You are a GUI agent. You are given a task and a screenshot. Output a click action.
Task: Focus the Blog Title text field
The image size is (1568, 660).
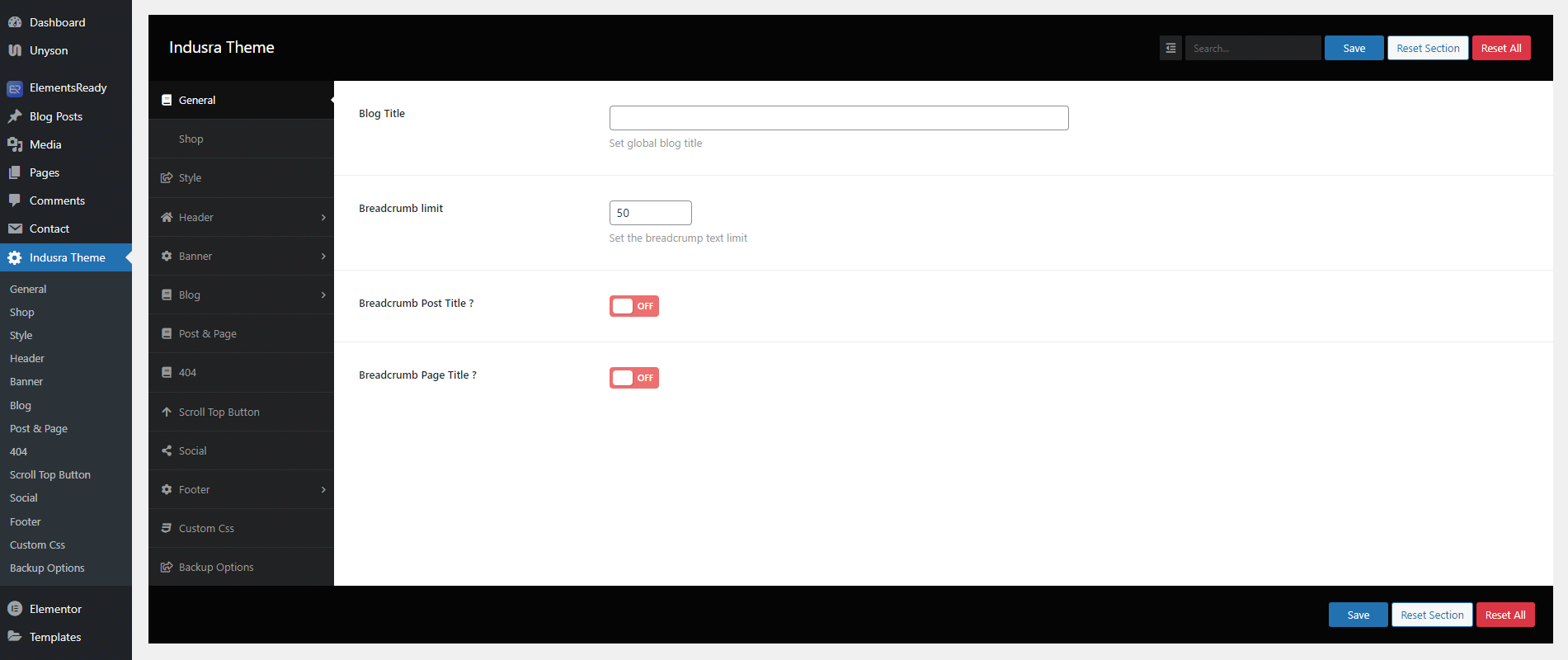tap(838, 118)
